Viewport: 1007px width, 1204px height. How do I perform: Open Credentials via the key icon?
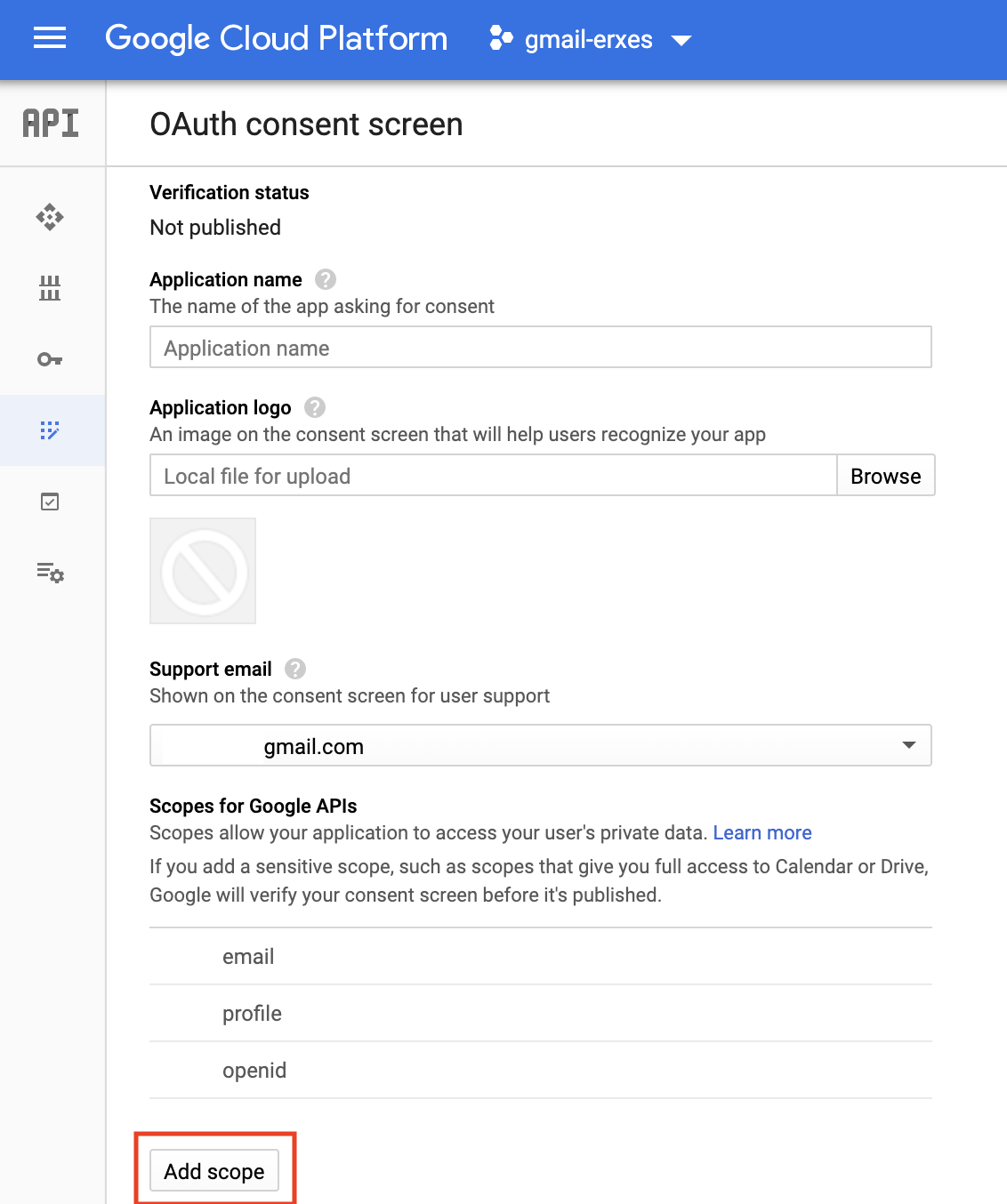[x=50, y=359]
